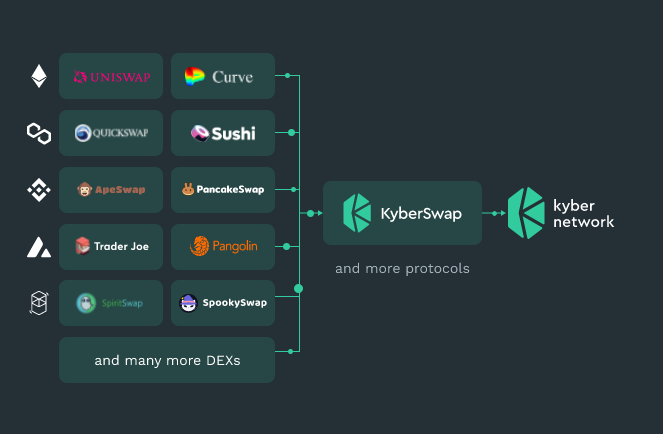Screen dimensions: 663x434
Task: Click the ApeSwap monkey icon
Action: point(85,189)
